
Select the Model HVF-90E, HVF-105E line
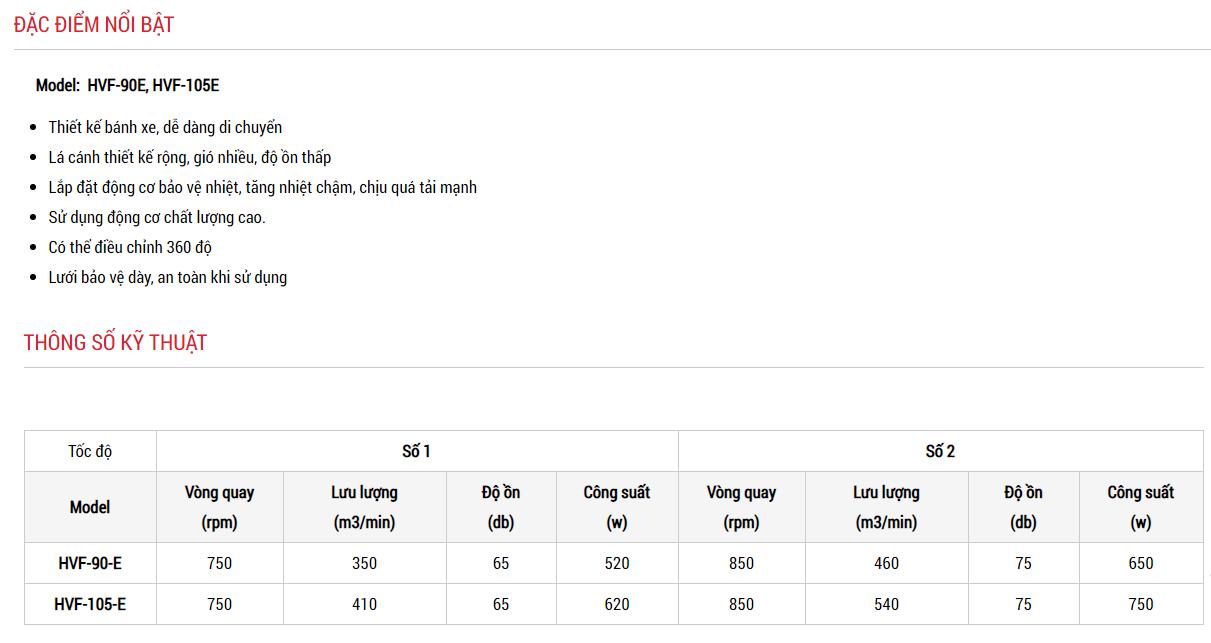tap(127, 86)
